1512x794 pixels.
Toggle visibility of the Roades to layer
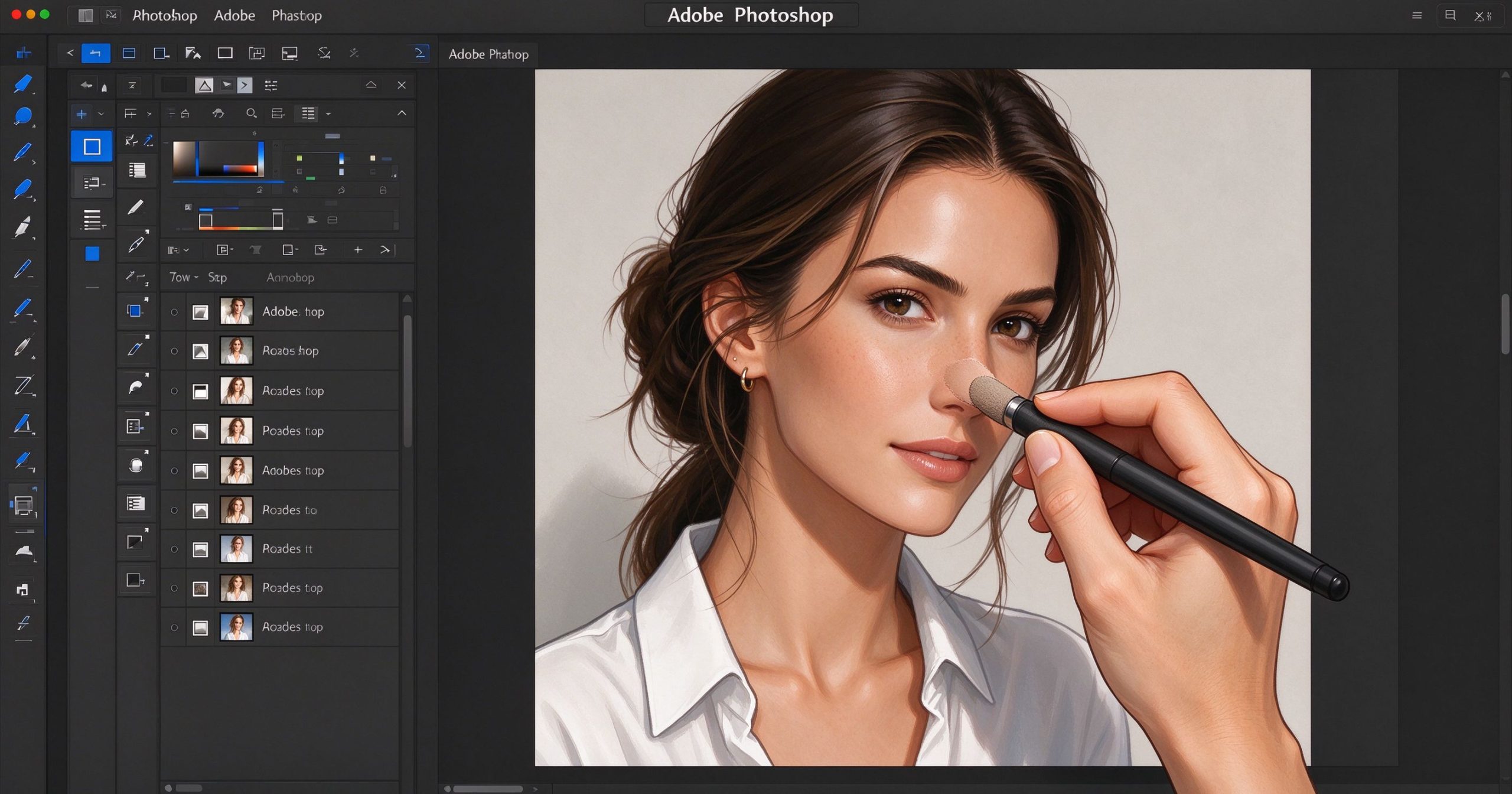[174, 510]
